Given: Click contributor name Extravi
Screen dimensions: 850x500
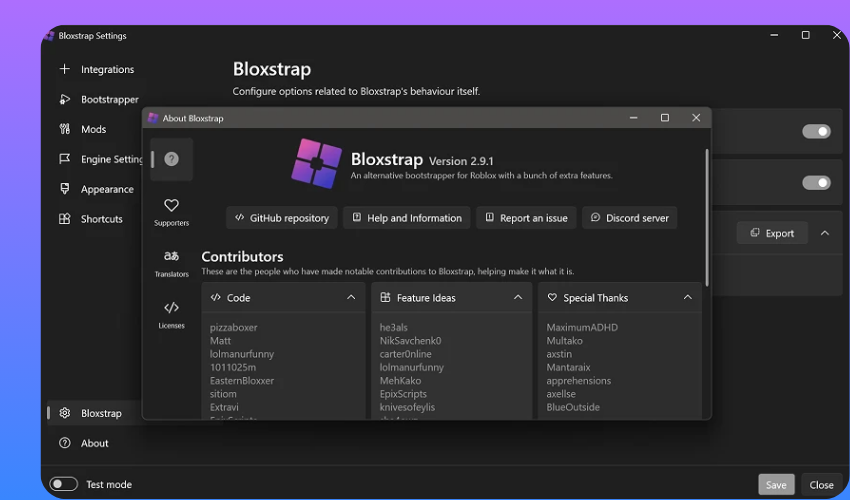Looking at the screenshot, I should point(224,407).
